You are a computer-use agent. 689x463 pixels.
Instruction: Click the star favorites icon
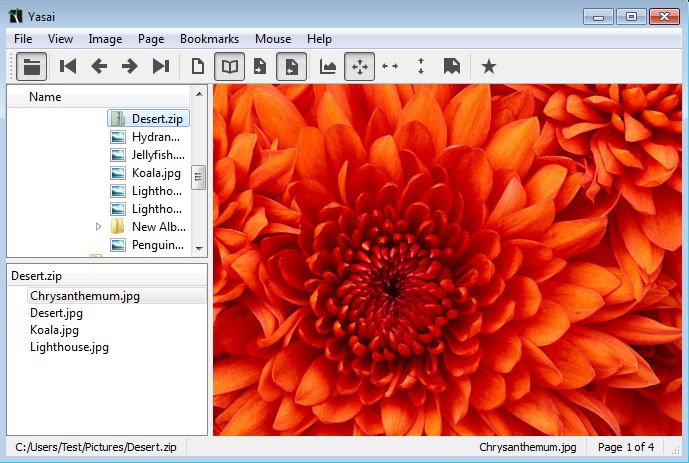tap(488, 67)
